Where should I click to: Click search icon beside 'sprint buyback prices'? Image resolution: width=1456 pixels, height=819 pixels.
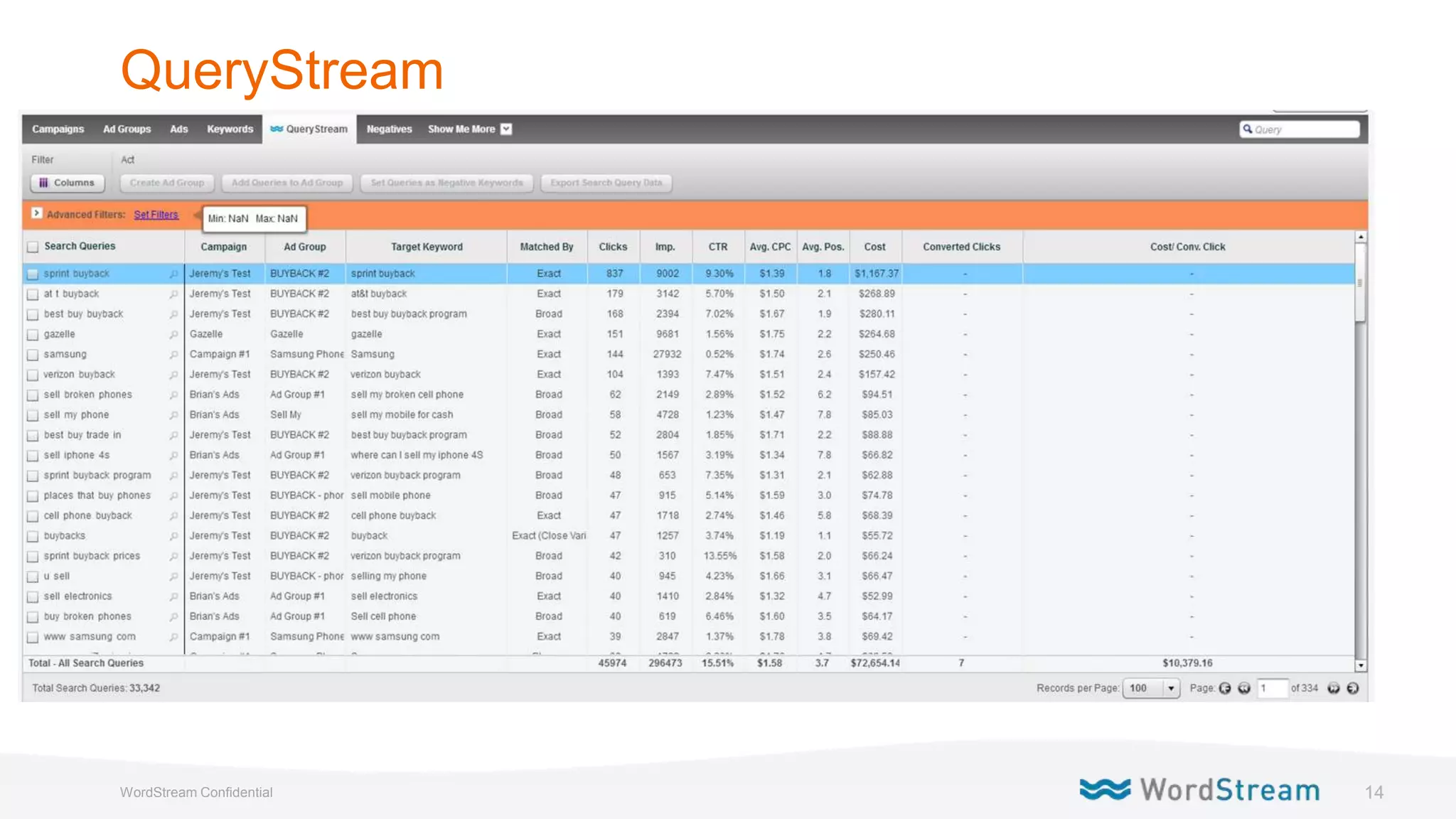[x=173, y=556]
